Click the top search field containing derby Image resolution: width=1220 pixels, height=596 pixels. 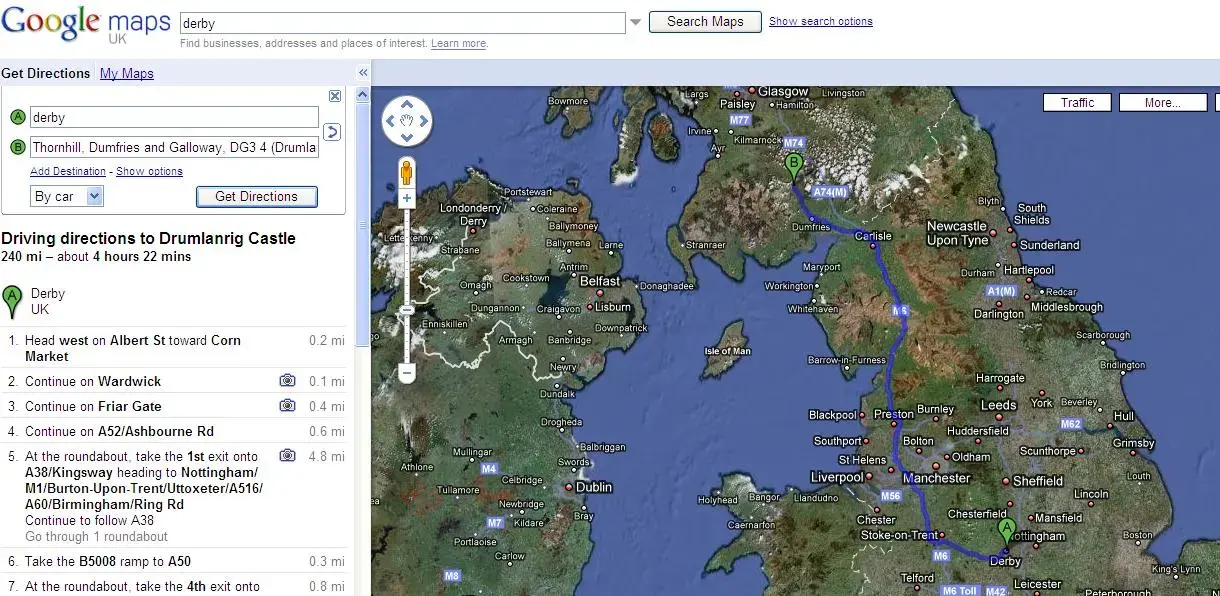click(403, 23)
